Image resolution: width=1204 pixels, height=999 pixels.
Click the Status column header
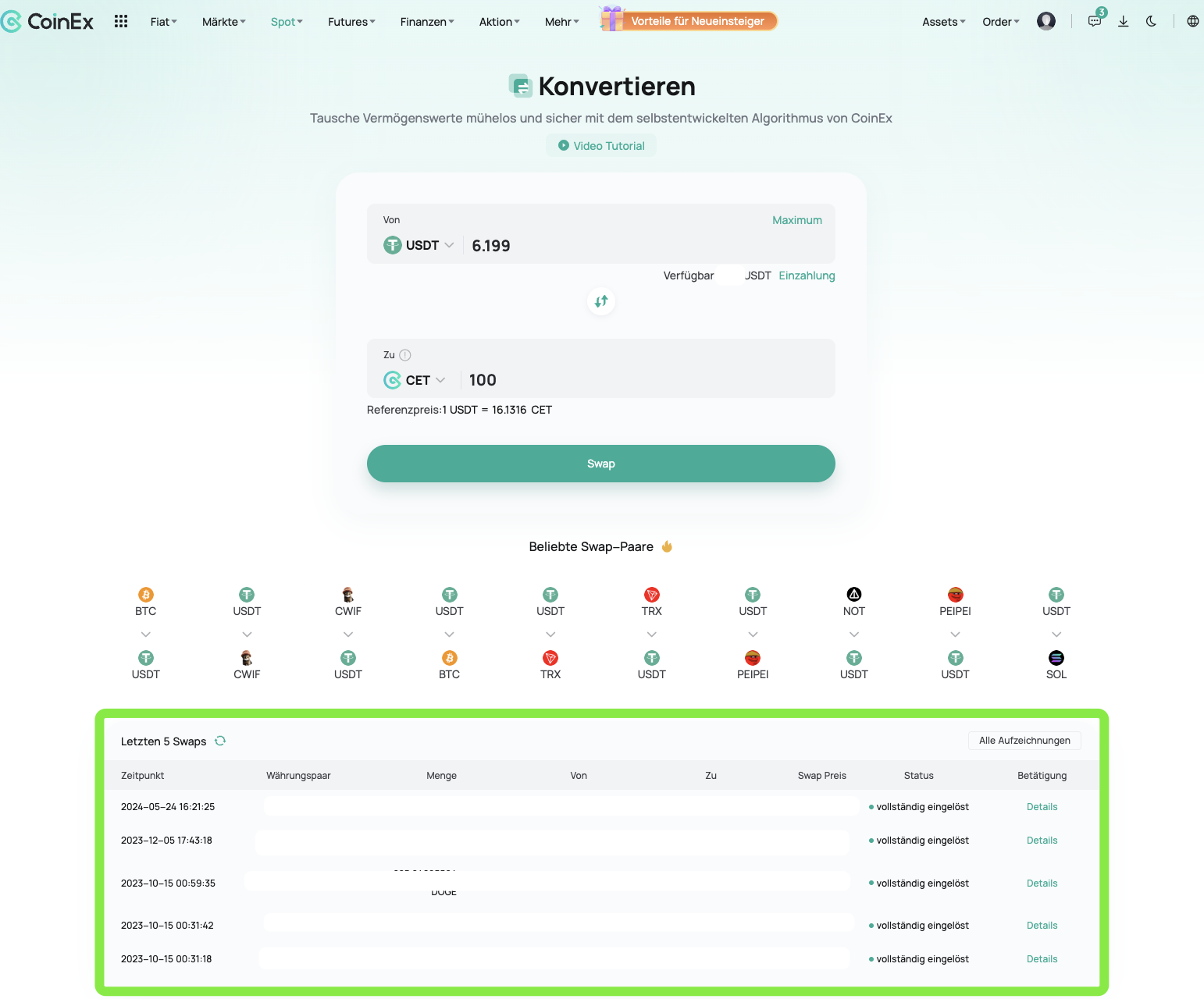tap(919, 776)
